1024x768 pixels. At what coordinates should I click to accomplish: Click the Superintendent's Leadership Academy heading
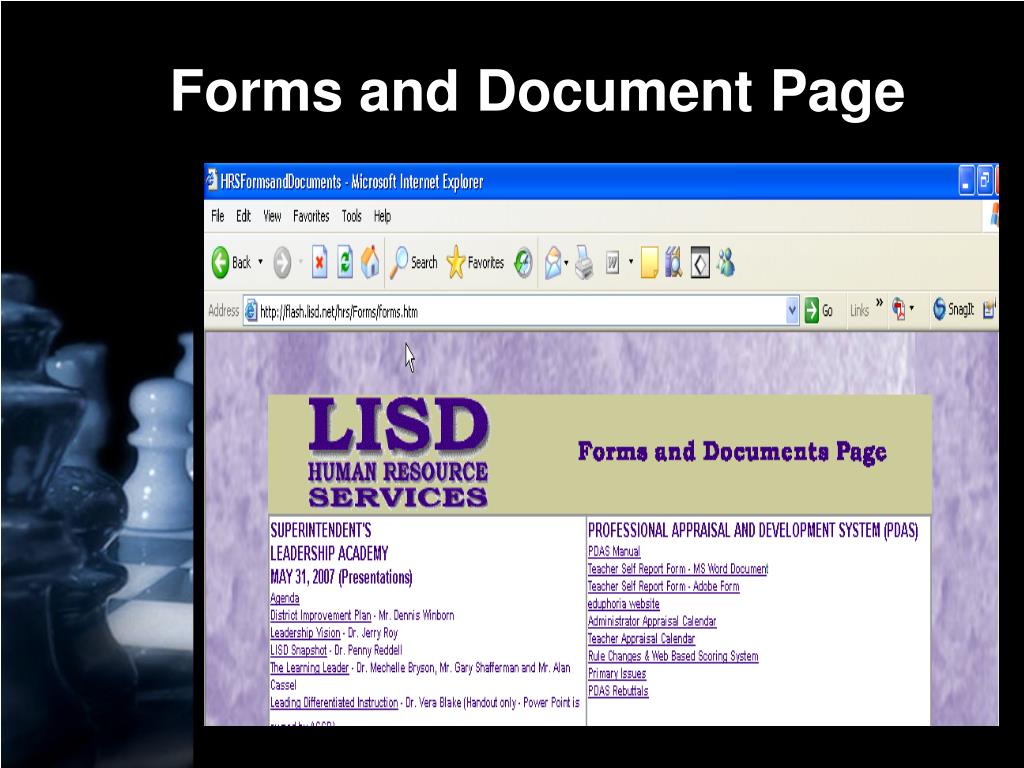pos(342,553)
